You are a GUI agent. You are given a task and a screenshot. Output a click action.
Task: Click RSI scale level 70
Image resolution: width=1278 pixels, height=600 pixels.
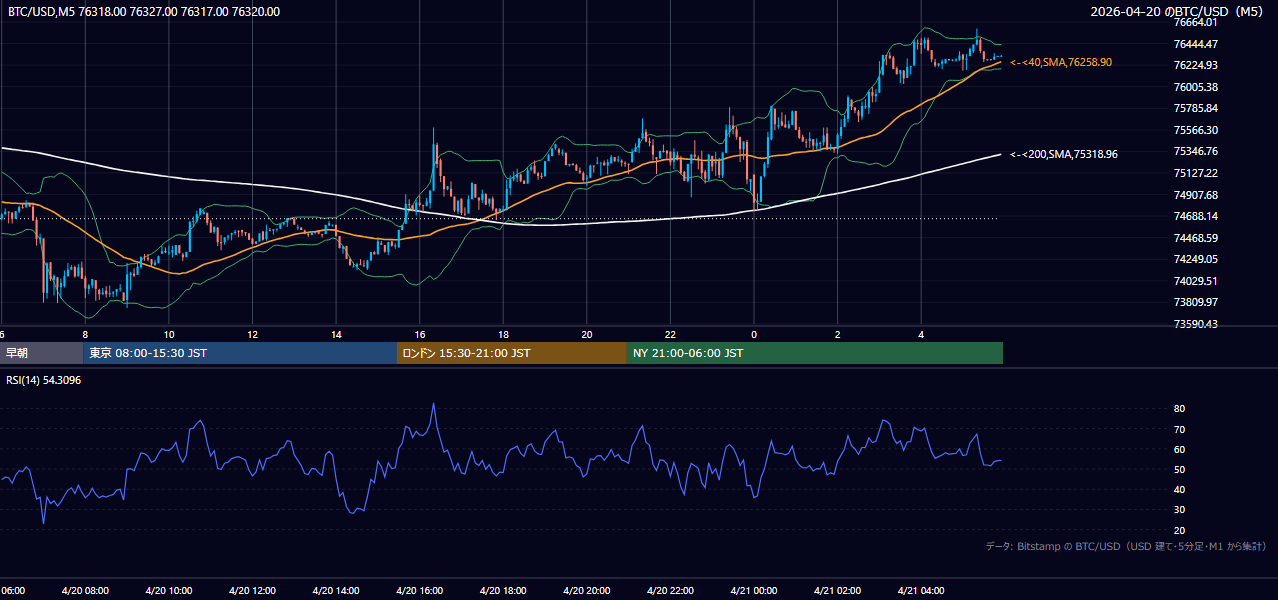(x=1179, y=429)
